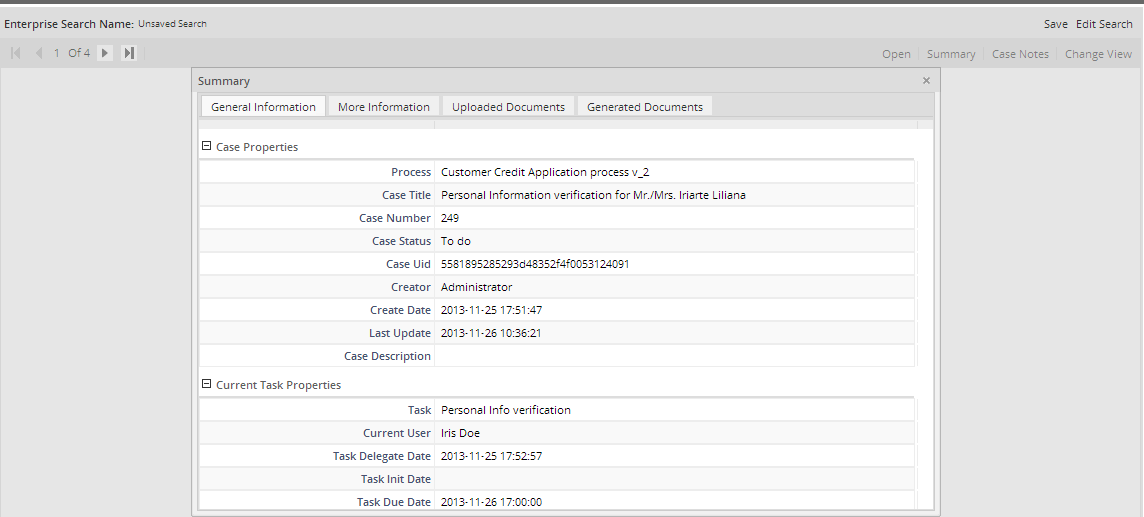Close the Summary dialog
Image resolution: width=1144 pixels, height=517 pixels.
[926, 81]
